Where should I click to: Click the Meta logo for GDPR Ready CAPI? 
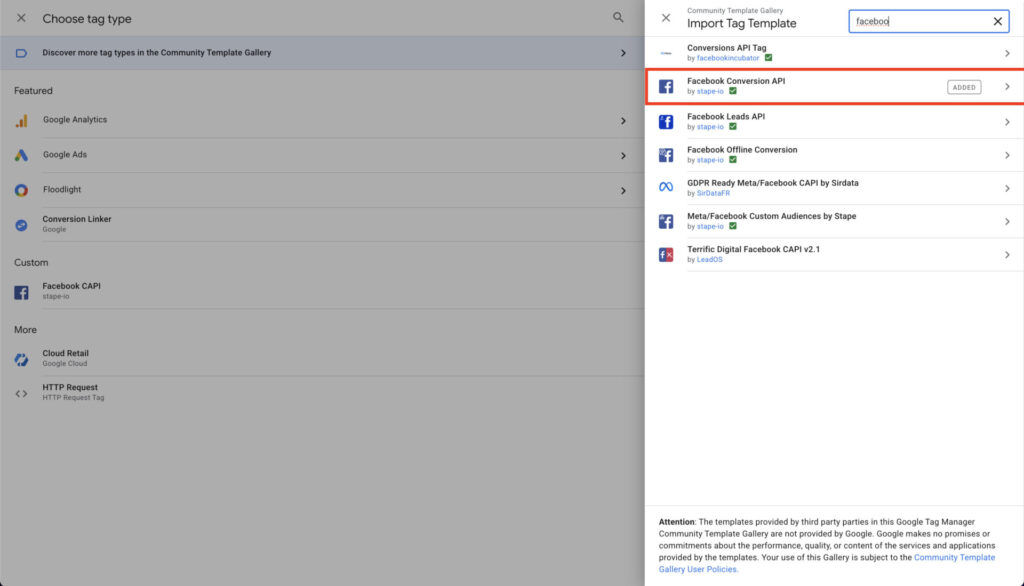(666, 188)
